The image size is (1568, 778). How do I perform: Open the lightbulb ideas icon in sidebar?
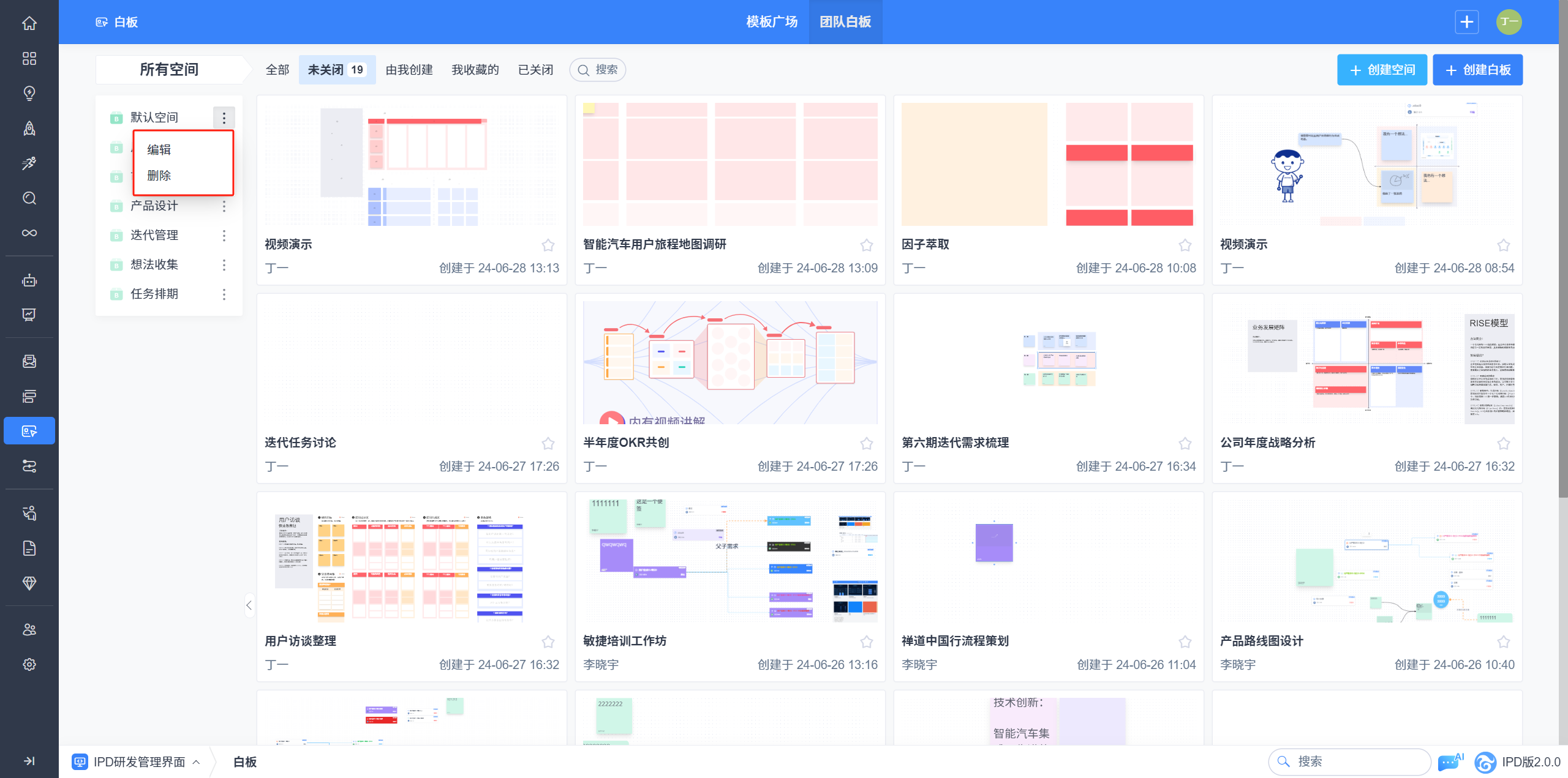pos(29,93)
